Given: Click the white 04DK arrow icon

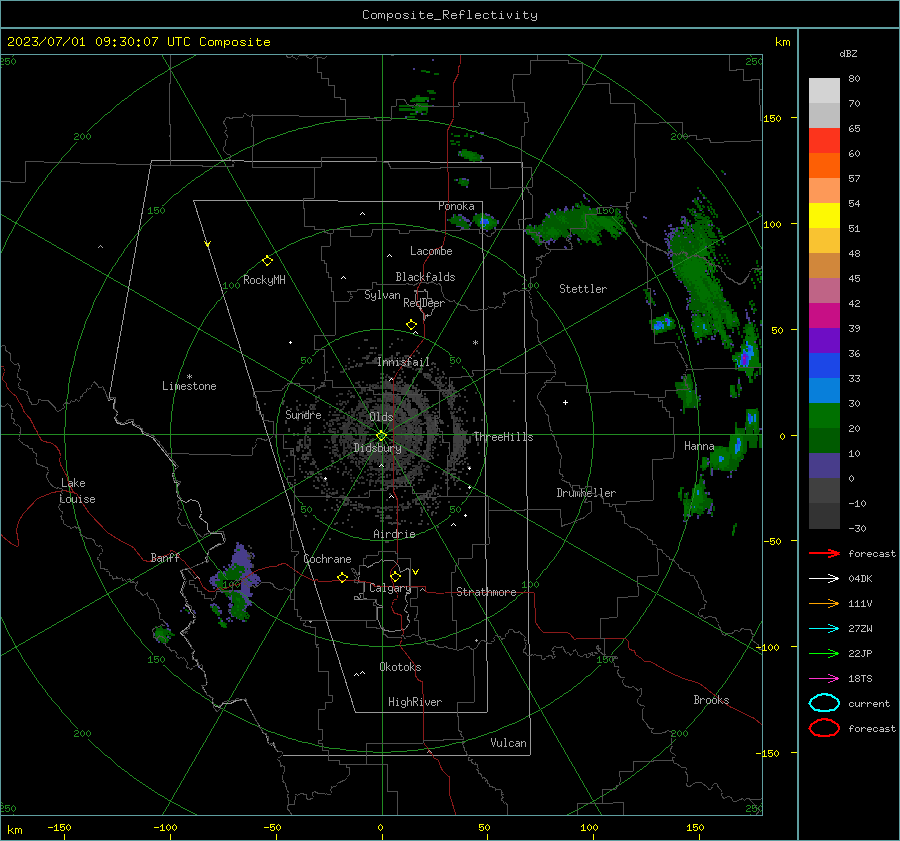Looking at the screenshot, I should tap(824, 579).
